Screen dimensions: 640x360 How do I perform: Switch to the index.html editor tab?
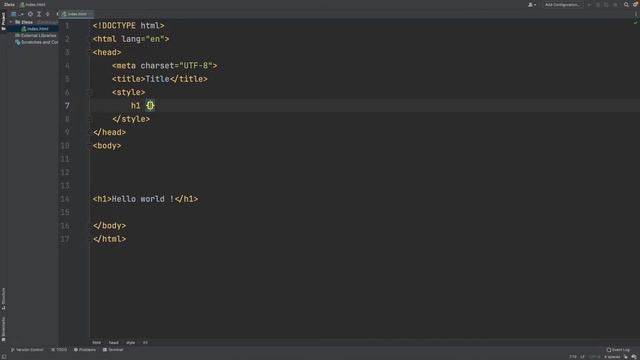pos(76,14)
